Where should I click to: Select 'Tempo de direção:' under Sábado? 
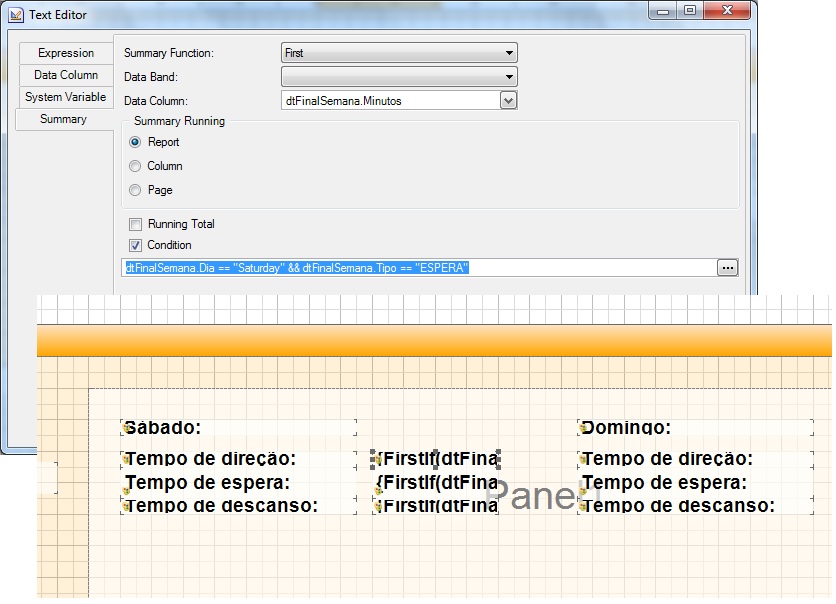tap(238, 458)
